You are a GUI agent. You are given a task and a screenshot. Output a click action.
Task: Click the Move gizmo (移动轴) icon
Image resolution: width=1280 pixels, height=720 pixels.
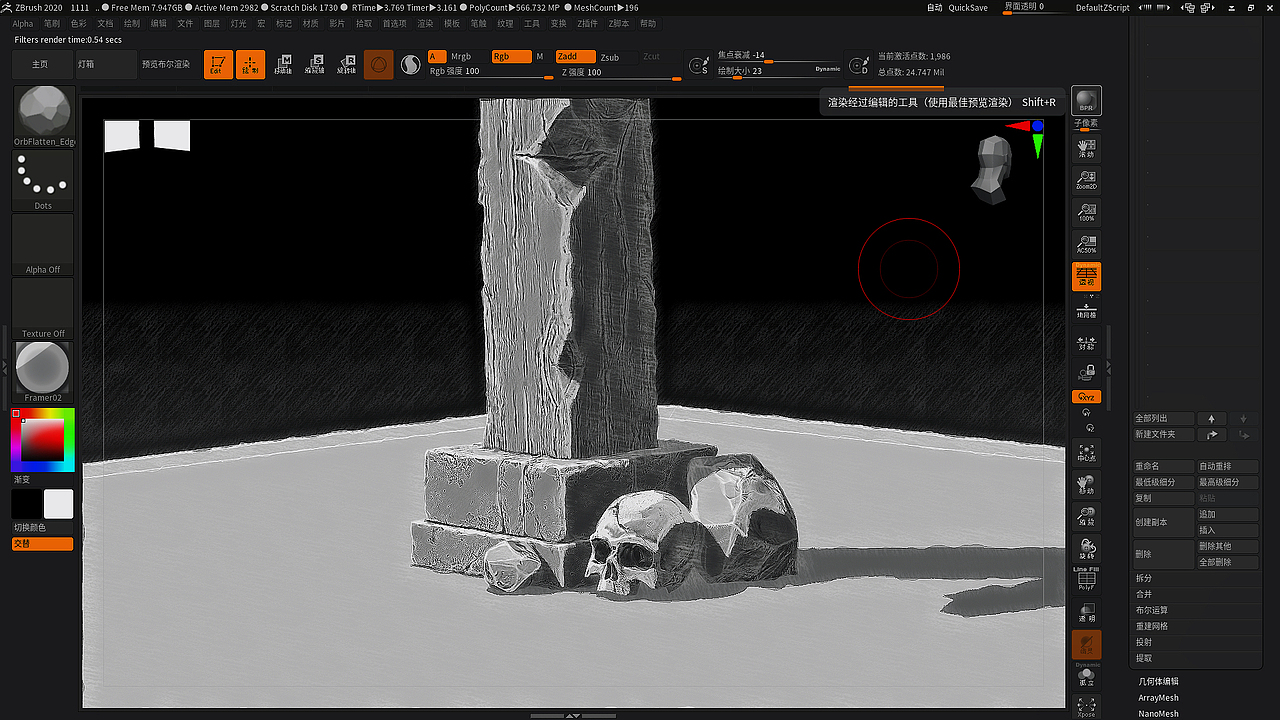284,65
